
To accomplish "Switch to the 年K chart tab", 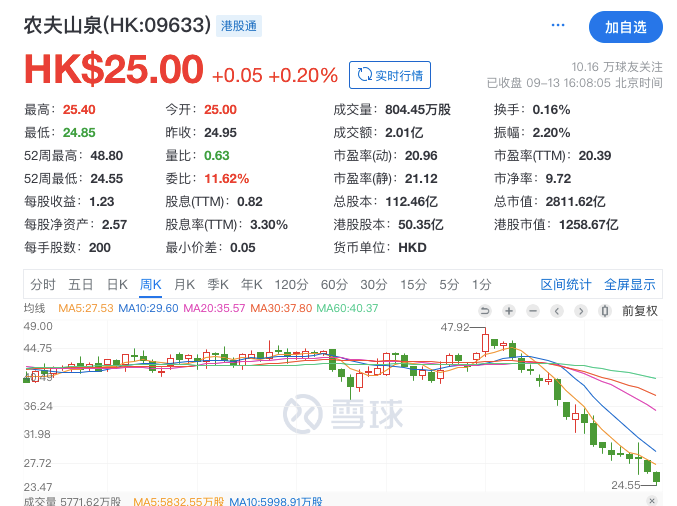I will point(252,285).
